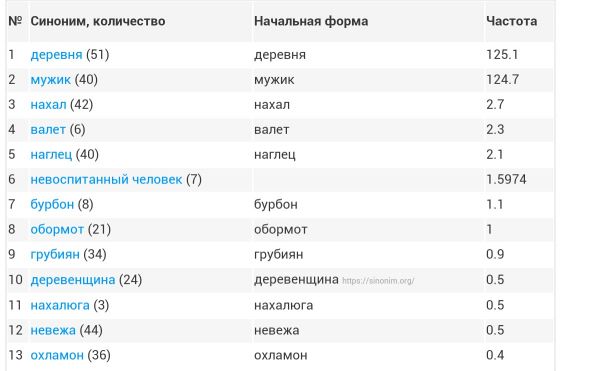
Task: Open the охламон synonym link
Action: 57,356
